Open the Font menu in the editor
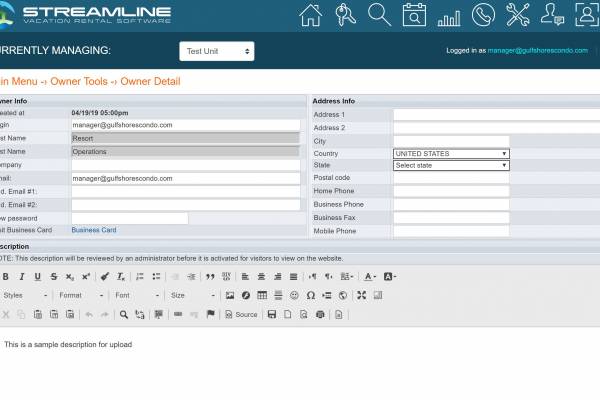 point(135,296)
